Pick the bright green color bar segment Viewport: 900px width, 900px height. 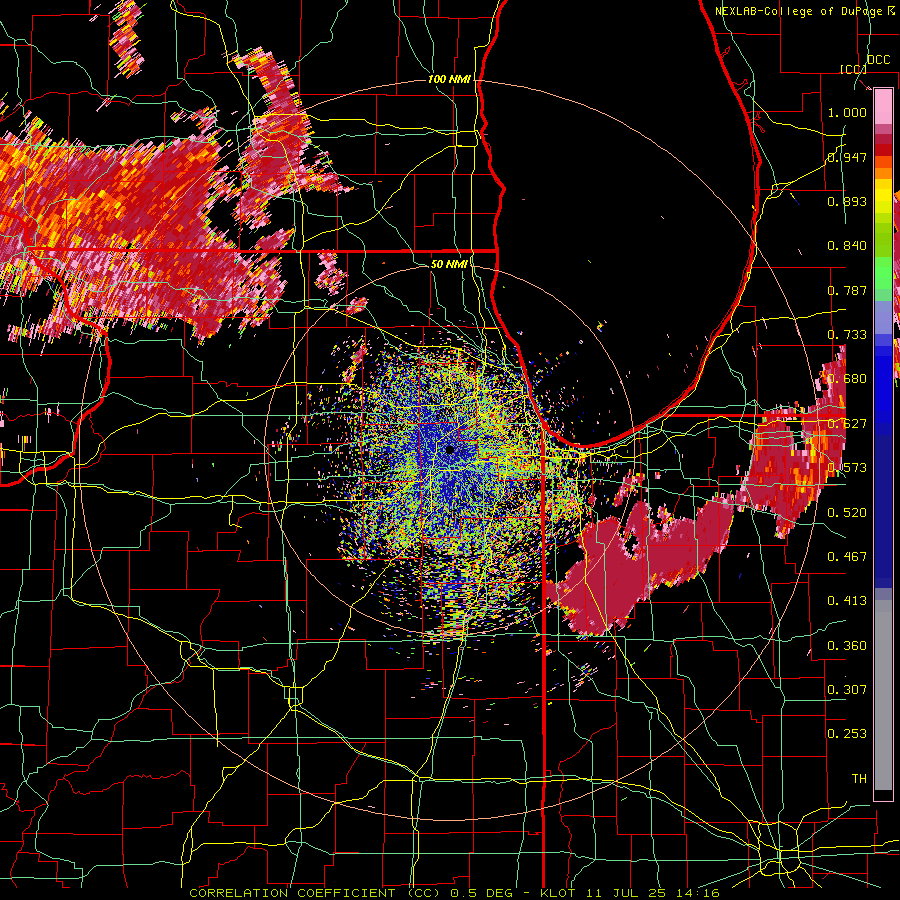coord(883,273)
